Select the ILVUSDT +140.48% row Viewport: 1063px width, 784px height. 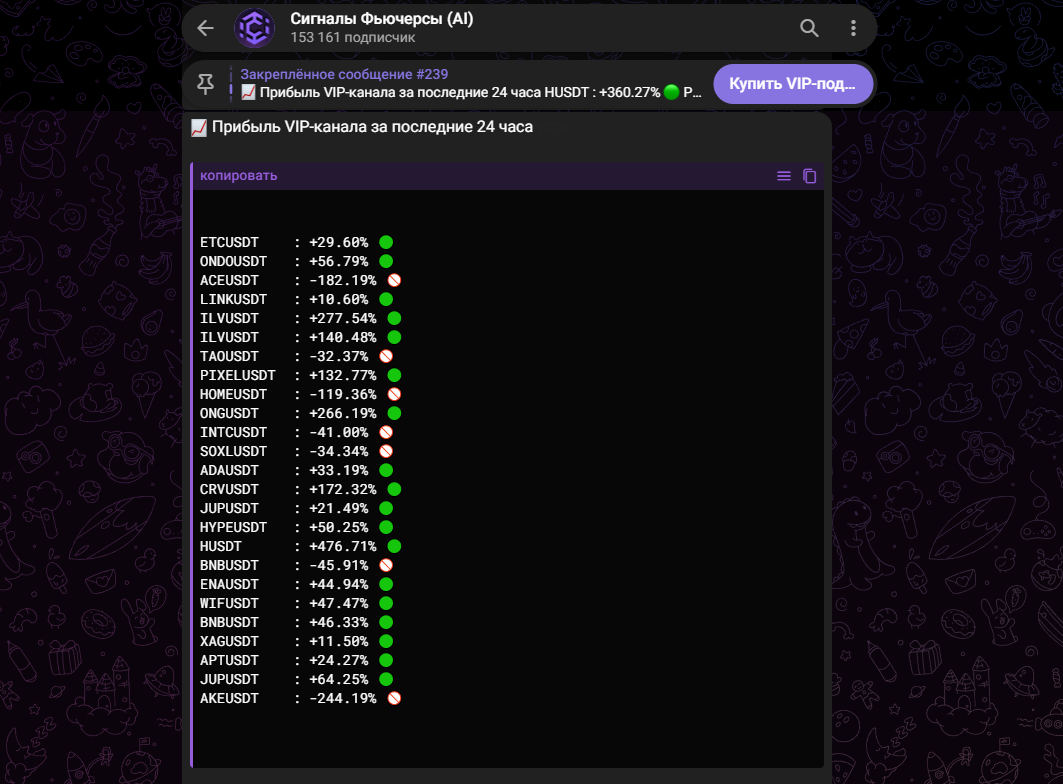(300, 337)
